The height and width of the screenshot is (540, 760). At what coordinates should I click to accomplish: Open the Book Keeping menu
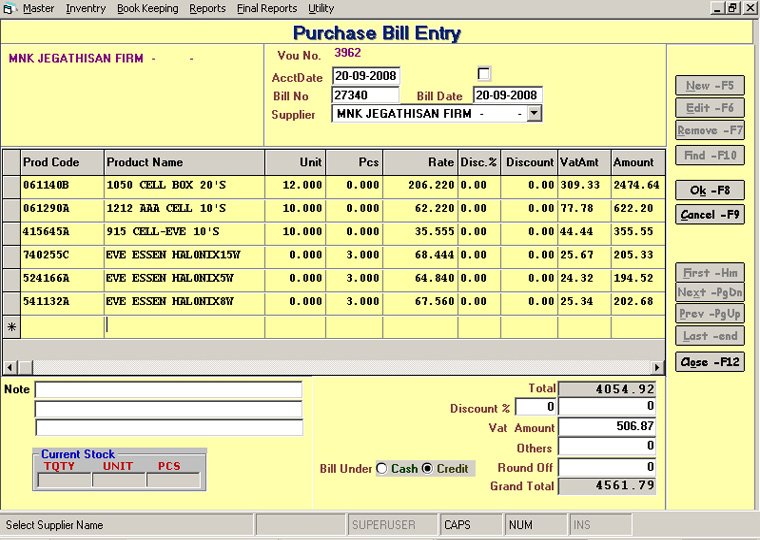(147, 8)
